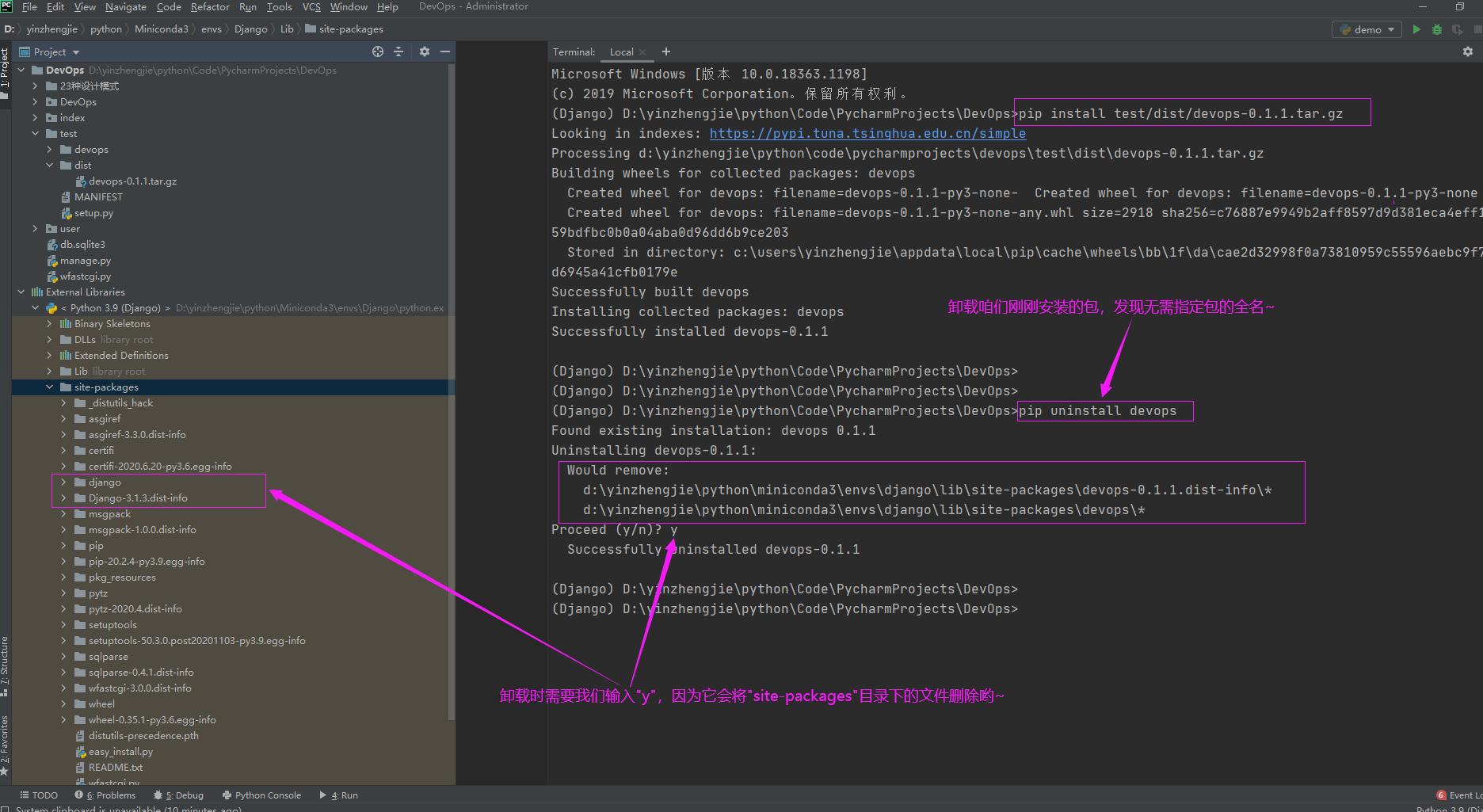
Task: Run the demo configuration green play icon
Action: pos(1416,29)
